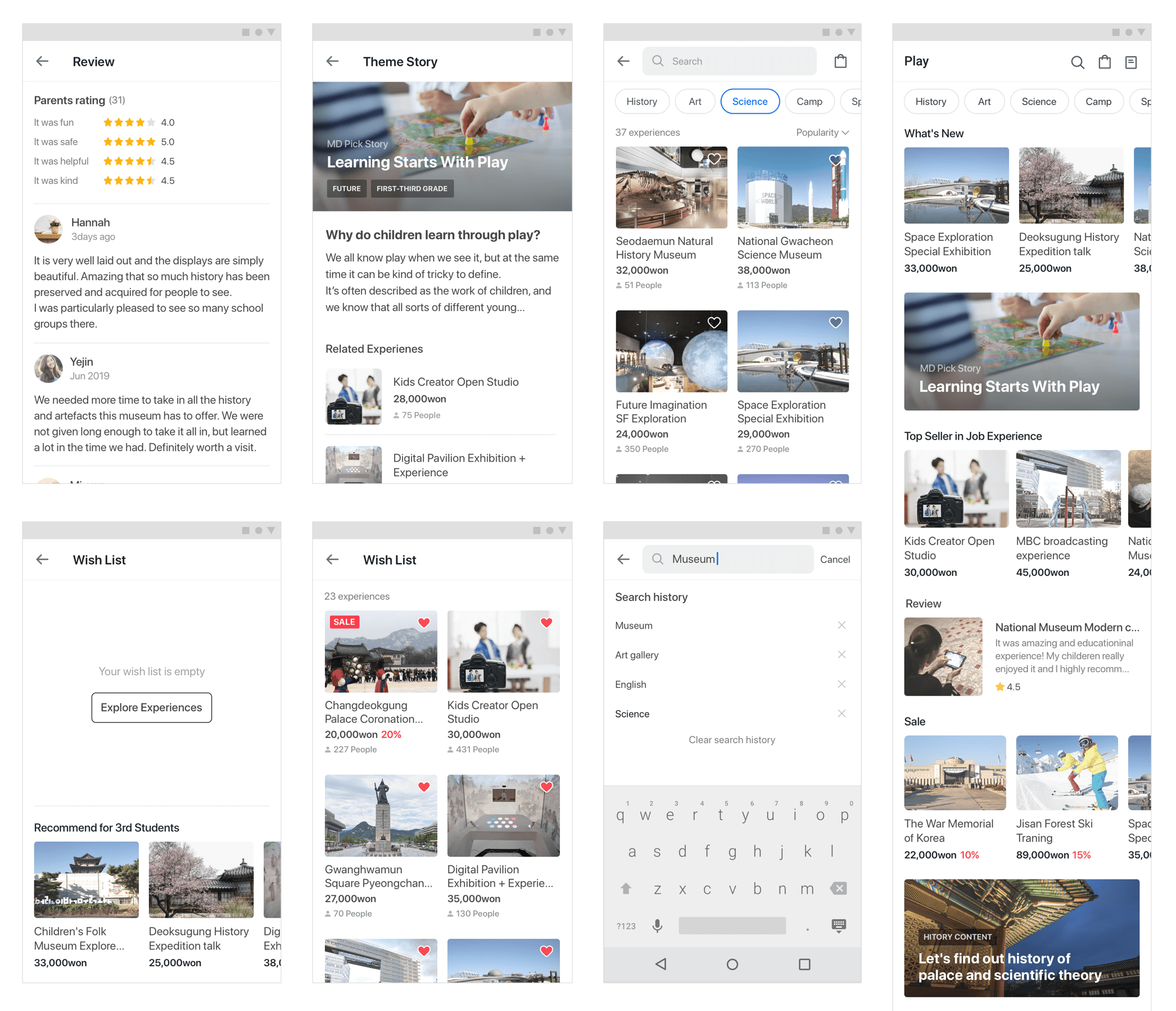The height and width of the screenshot is (1011, 1176).
Task: Open shopping bag icon in Play header
Action: [1105, 62]
